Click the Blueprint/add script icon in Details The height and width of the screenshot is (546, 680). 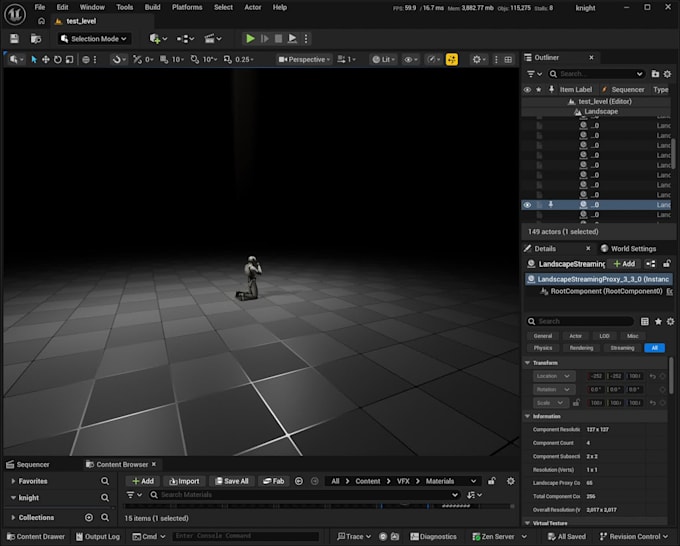(x=651, y=264)
